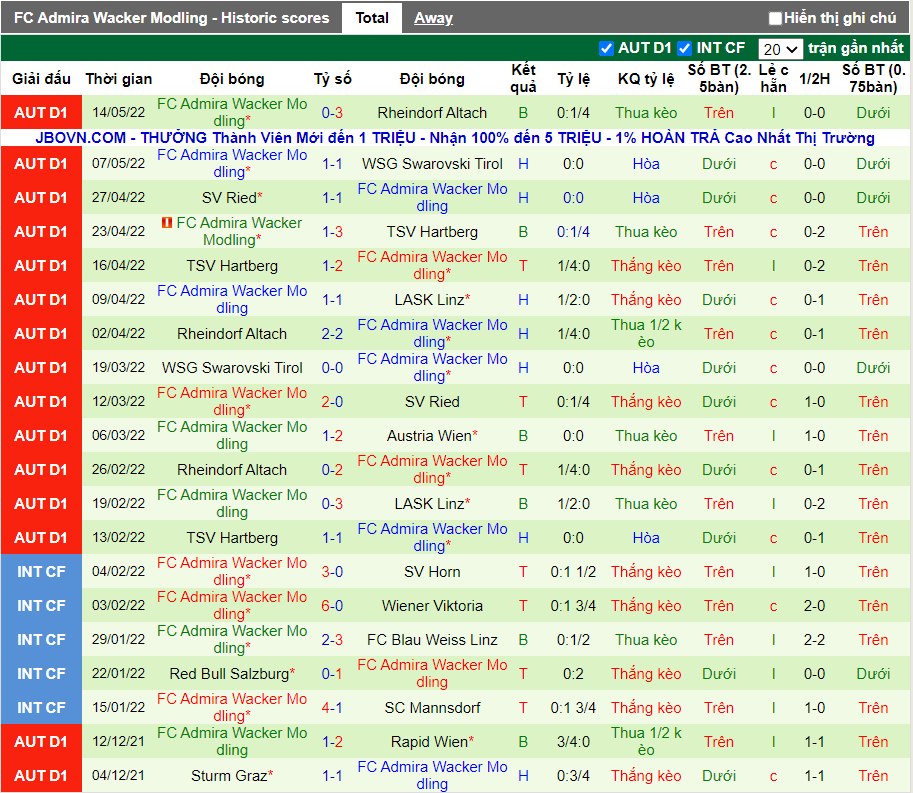Select Rheindorf Altach in the 14/05/22 row
Image resolution: width=913 pixels, height=793 pixels.
pyautogui.click(x=432, y=113)
